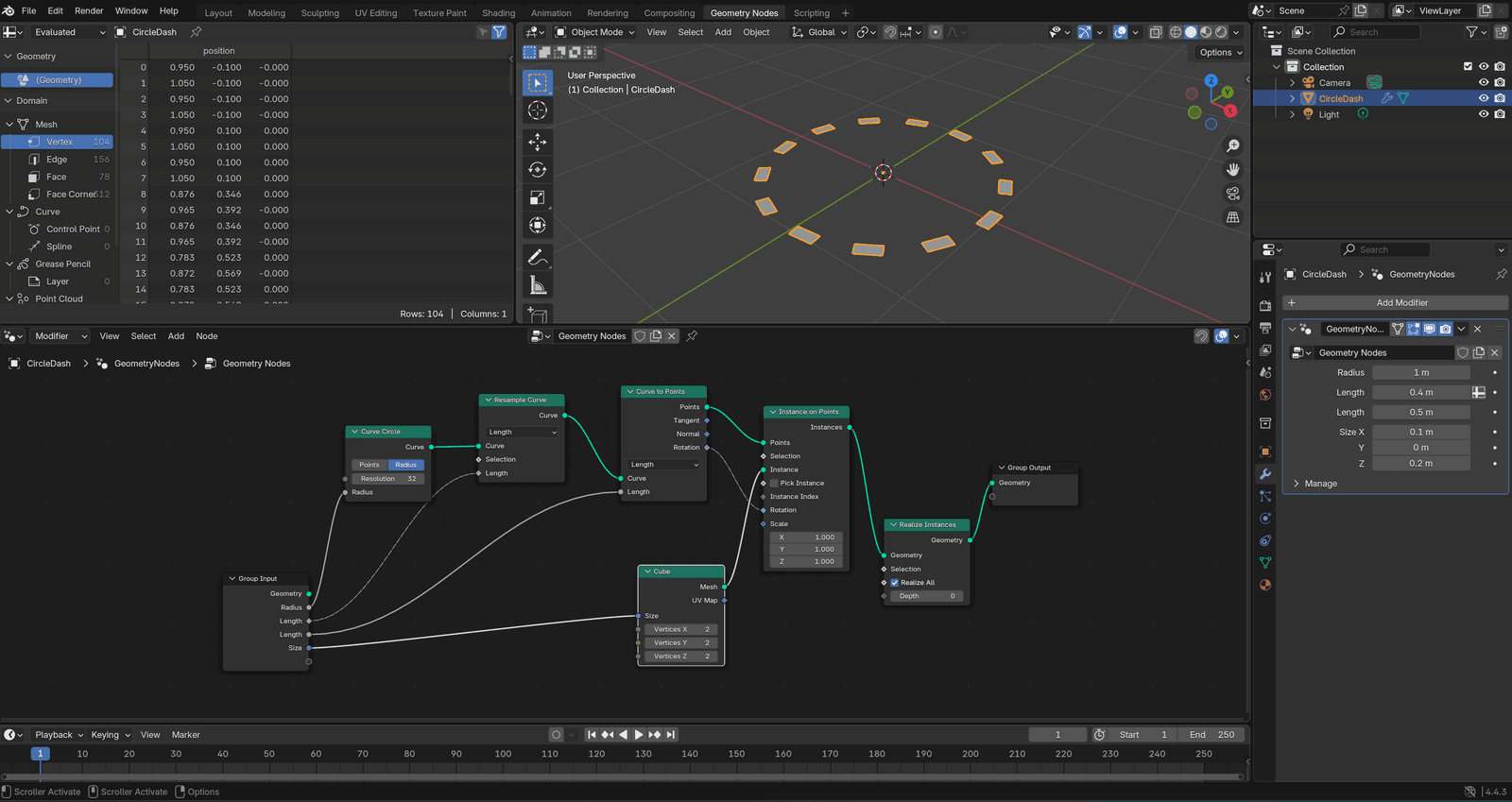Select the Annotate pencil tool

tap(537, 257)
